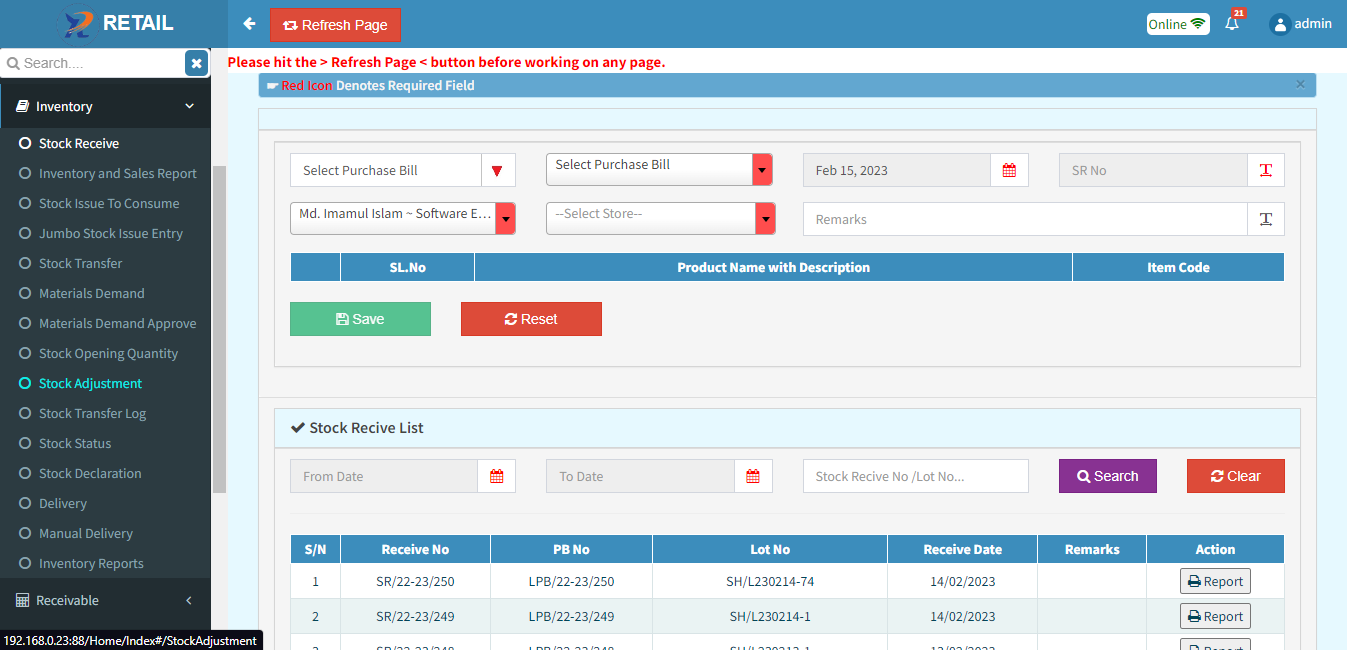
Task: Click the Stock Recive No /Lot No input
Action: pos(915,476)
